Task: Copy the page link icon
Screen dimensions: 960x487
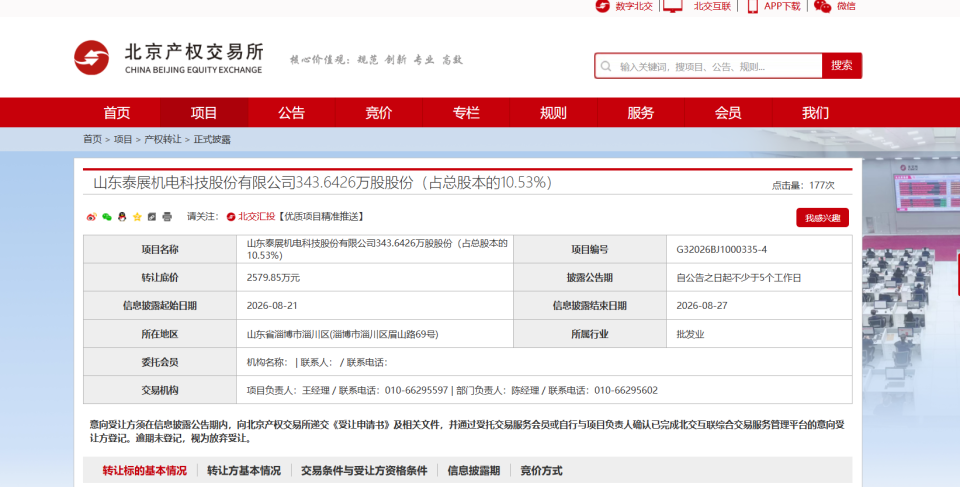Action: [152, 217]
